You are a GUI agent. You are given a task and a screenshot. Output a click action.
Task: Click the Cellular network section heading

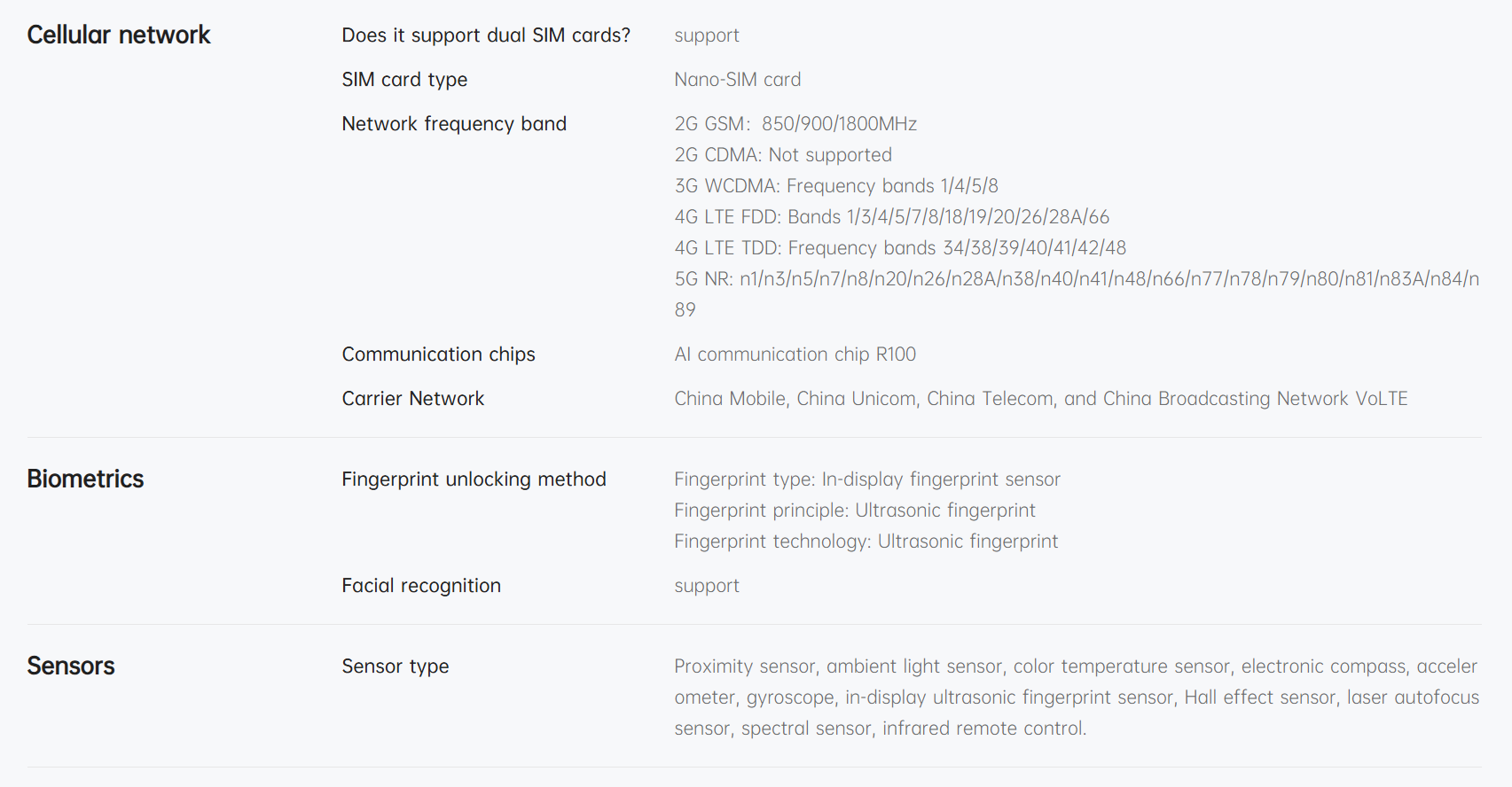point(119,35)
